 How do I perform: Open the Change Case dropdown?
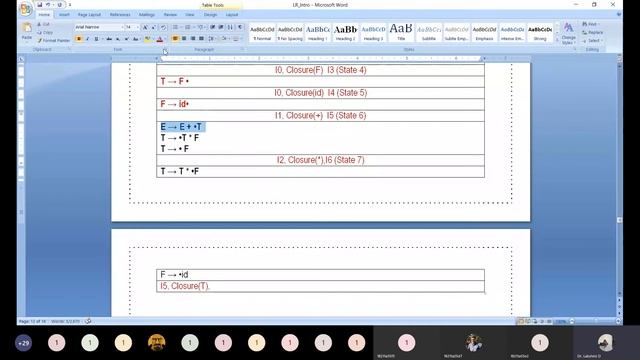point(136,39)
